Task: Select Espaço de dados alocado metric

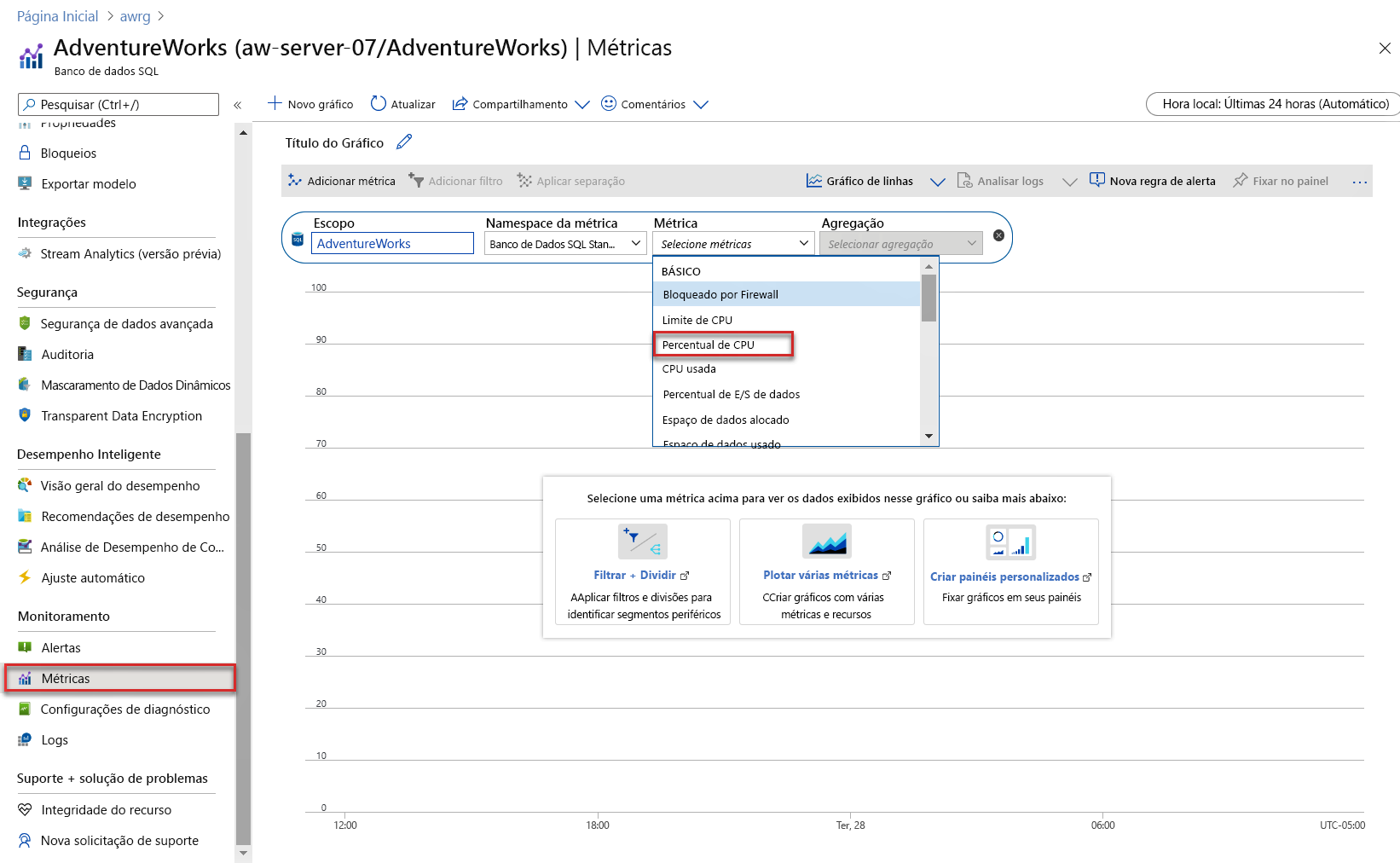Action: point(787,420)
